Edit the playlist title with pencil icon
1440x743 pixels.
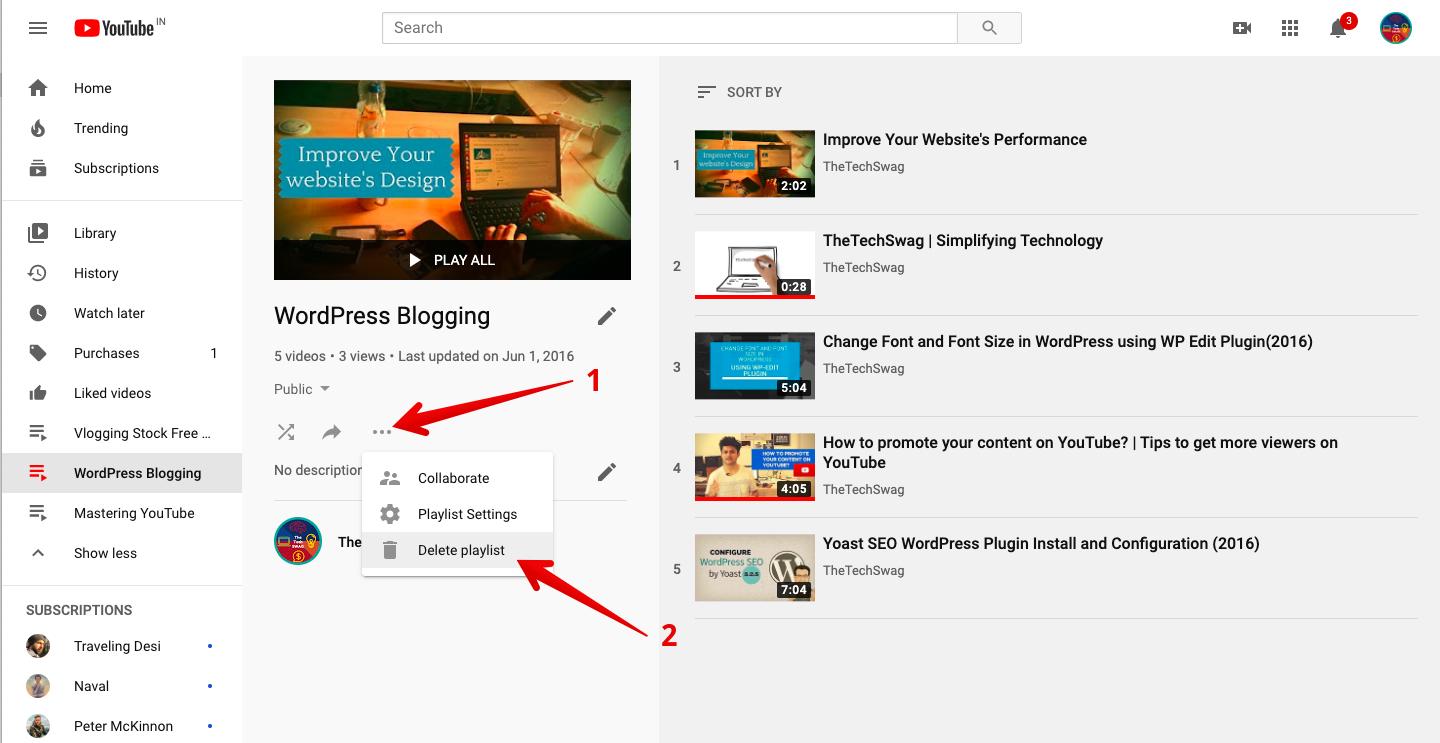[606, 316]
